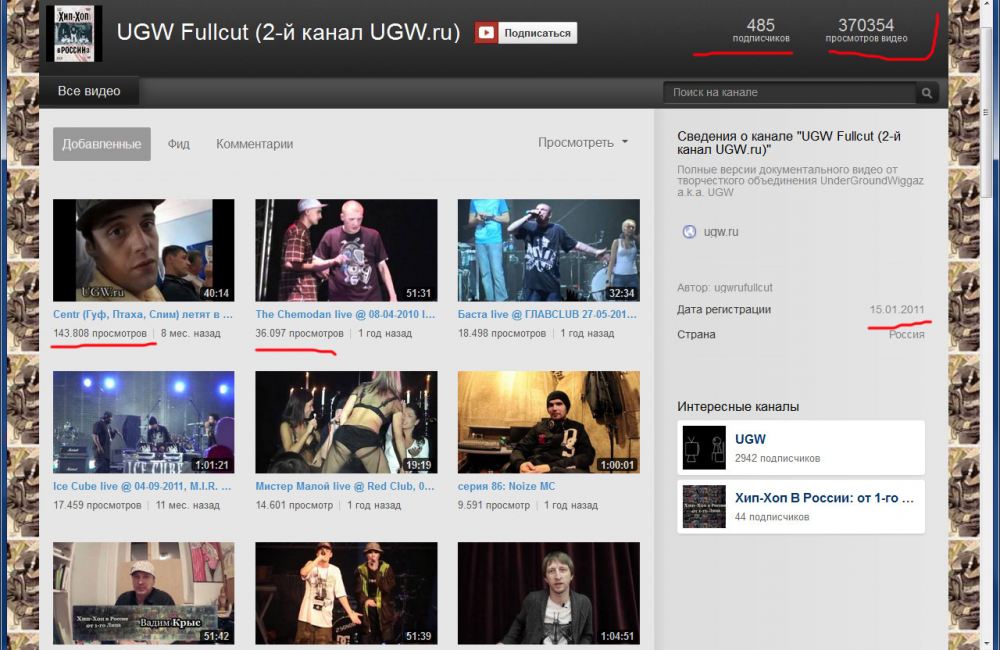
Task: Open the Мистер Малой live video title
Action: pyautogui.click(x=345, y=486)
